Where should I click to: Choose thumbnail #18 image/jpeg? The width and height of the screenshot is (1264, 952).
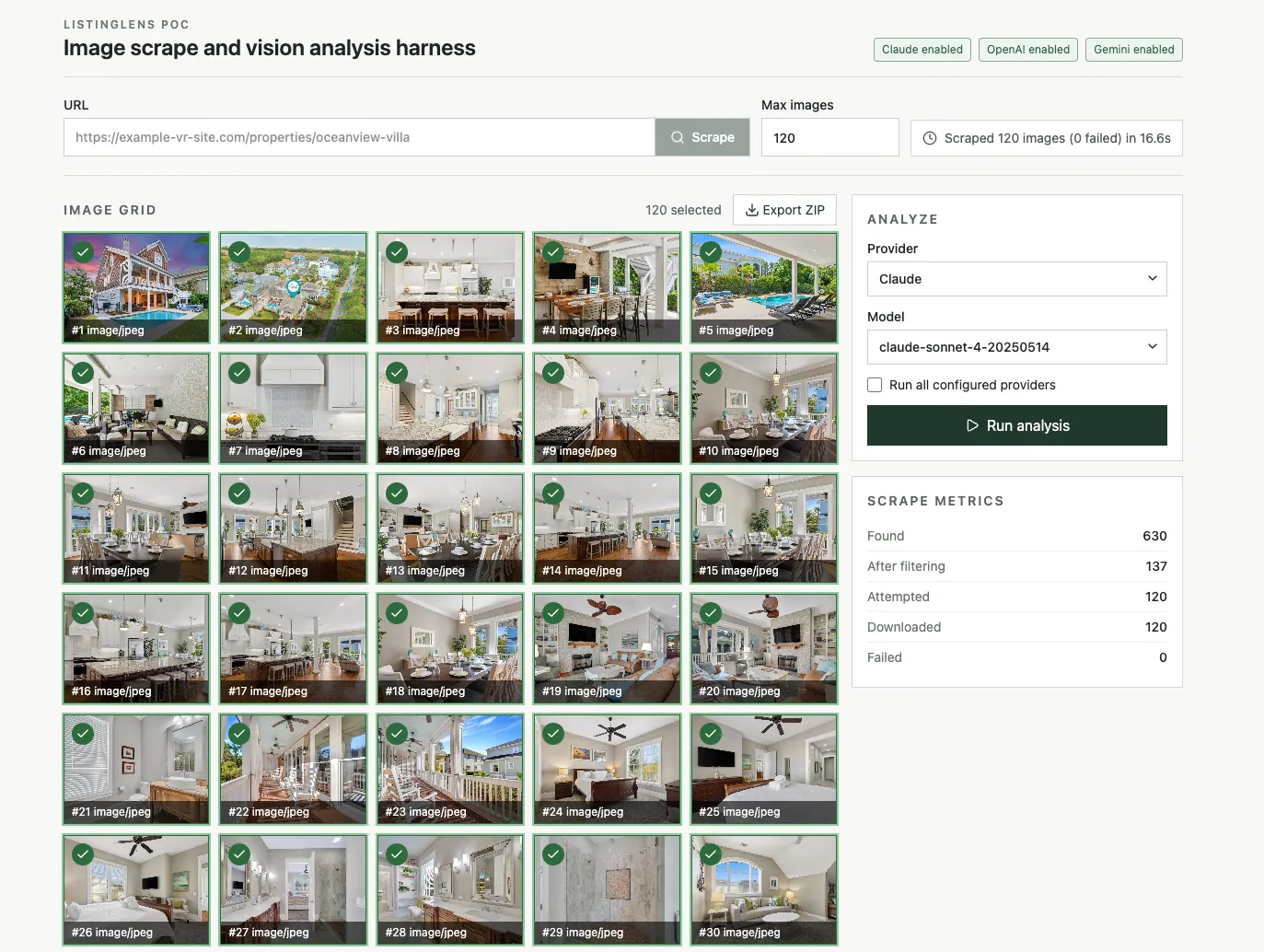(x=450, y=649)
